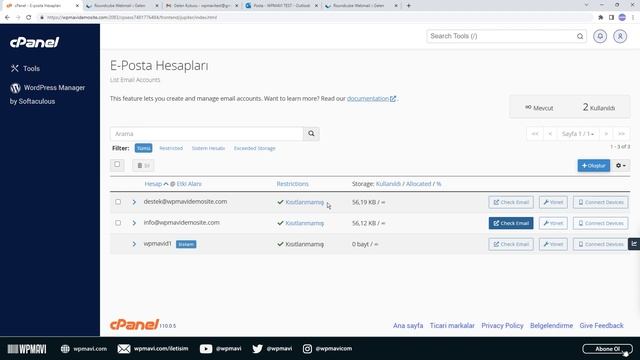Click the YouTube @wpmavi icon in banner
This screenshot has height=360, width=640.
(x=206, y=349)
